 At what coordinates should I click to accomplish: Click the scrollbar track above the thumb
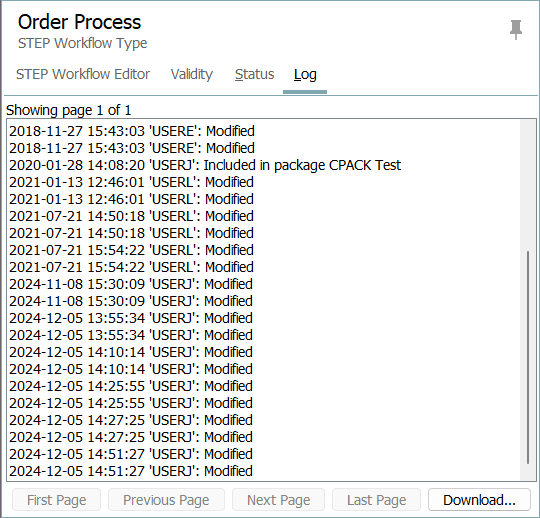click(x=528, y=185)
